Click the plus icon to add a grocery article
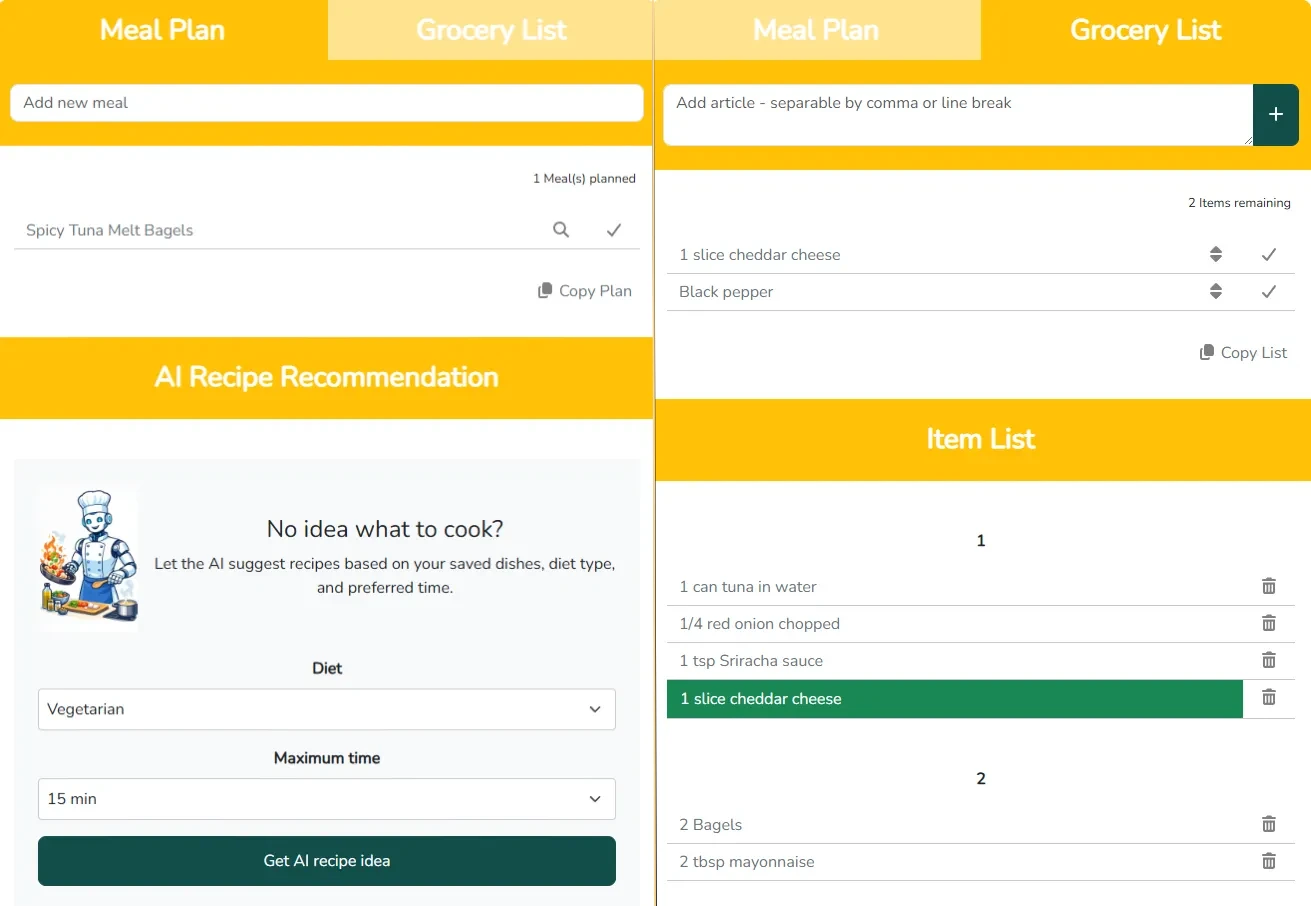Image resolution: width=1311 pixels, height=906 pixels. pyautogui.click(x=1276, y=115)
